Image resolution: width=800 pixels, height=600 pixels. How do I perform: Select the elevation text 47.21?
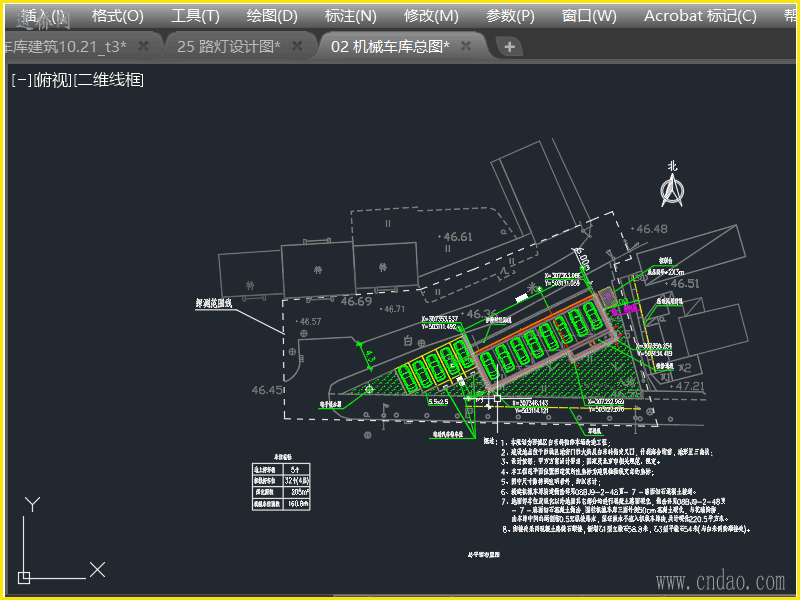pos(690,386)
